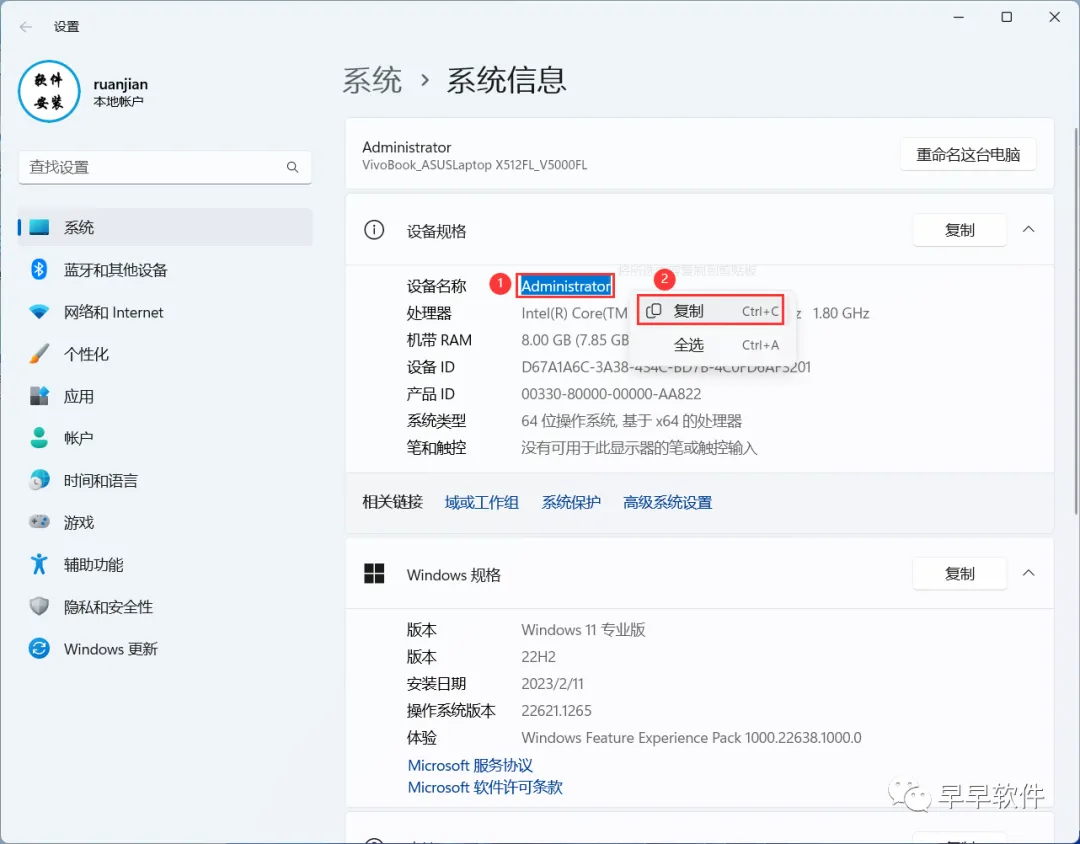The height and width of the screenshot is (844, 1080).
Task: Click the 64 位操作系统 system type value
Action: pos(632,421)
